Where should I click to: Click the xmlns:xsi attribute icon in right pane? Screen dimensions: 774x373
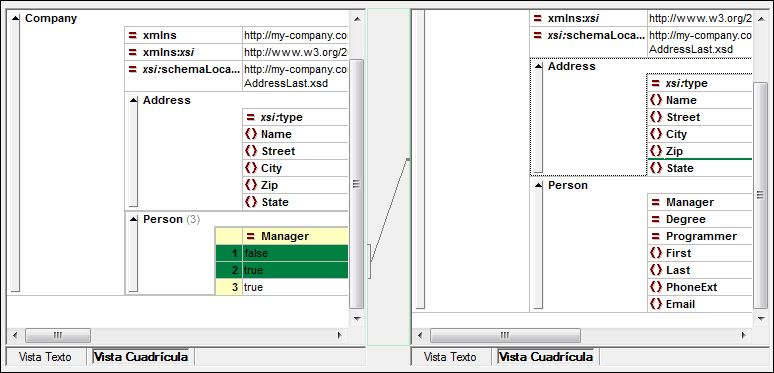pos(538,18)
